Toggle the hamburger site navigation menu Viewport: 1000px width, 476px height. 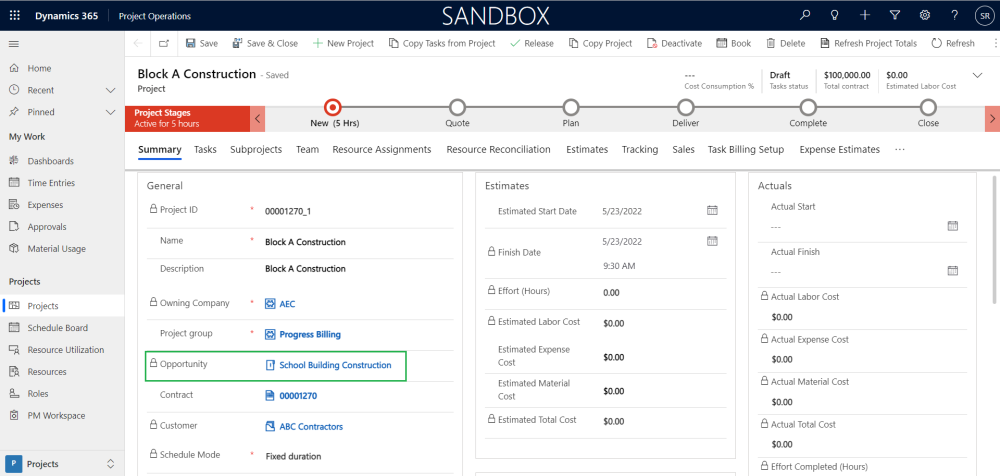click(13, 44)
